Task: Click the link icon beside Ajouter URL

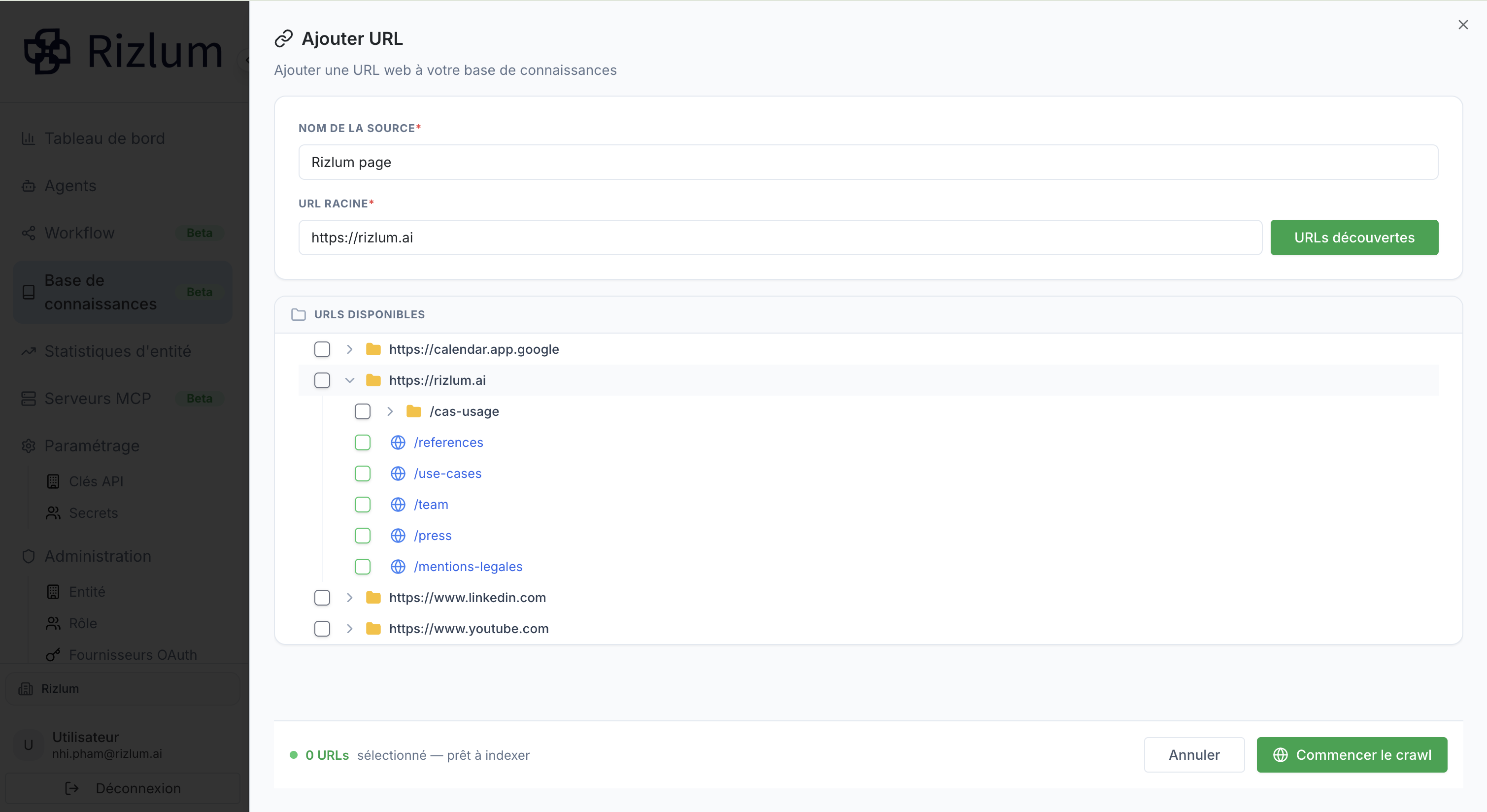Action: [283, 38]
